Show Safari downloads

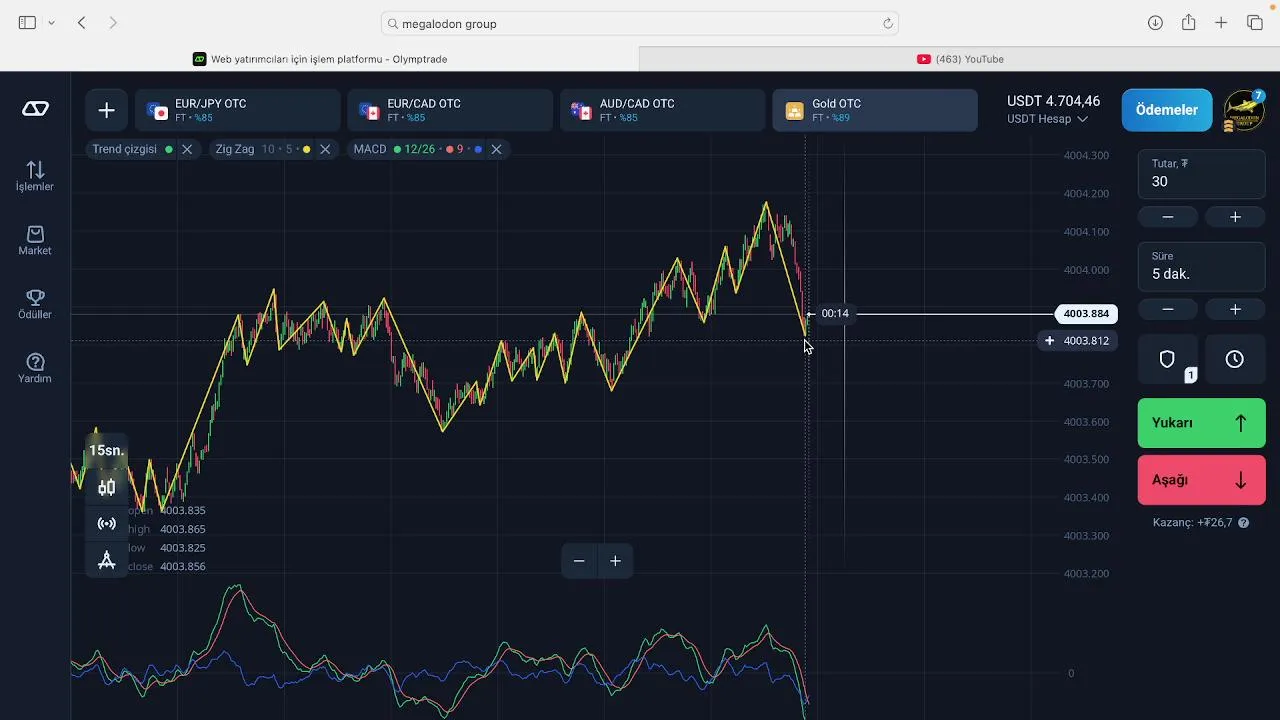[x=1155, y=23]
